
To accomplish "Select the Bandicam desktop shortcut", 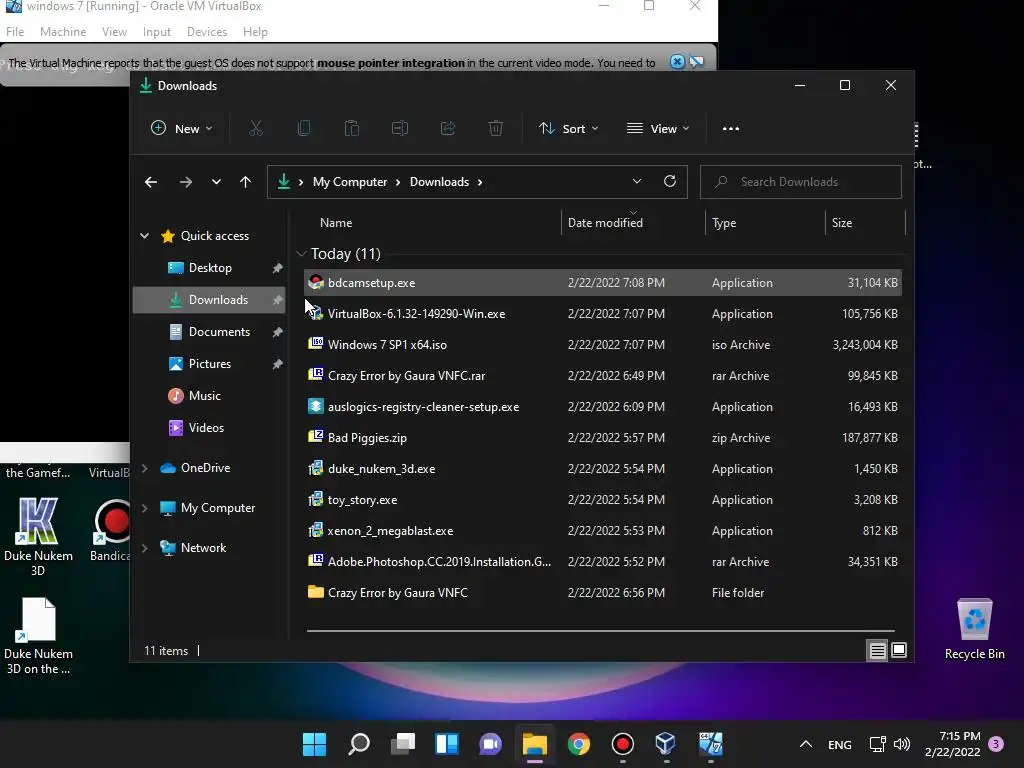I will coord(110,530).
